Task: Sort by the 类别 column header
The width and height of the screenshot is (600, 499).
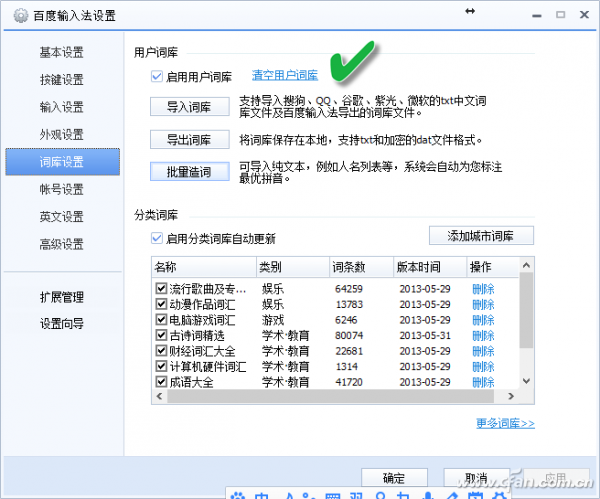Action: click(x=293, y=267)
